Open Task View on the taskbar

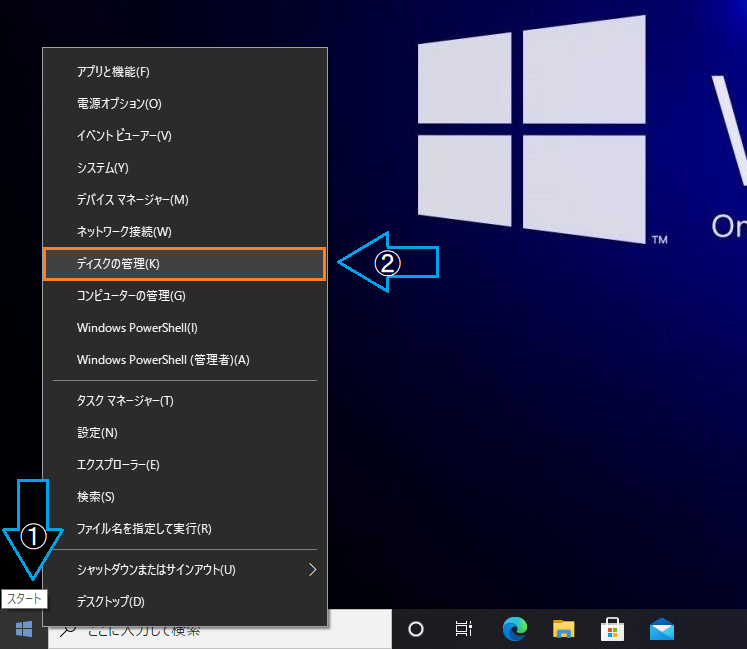[x=464, y=629]
